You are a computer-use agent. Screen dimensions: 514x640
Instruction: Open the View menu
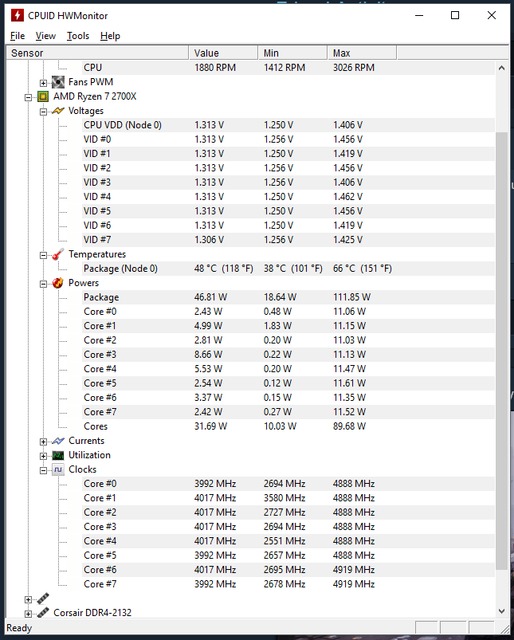[x=45, y=36]
